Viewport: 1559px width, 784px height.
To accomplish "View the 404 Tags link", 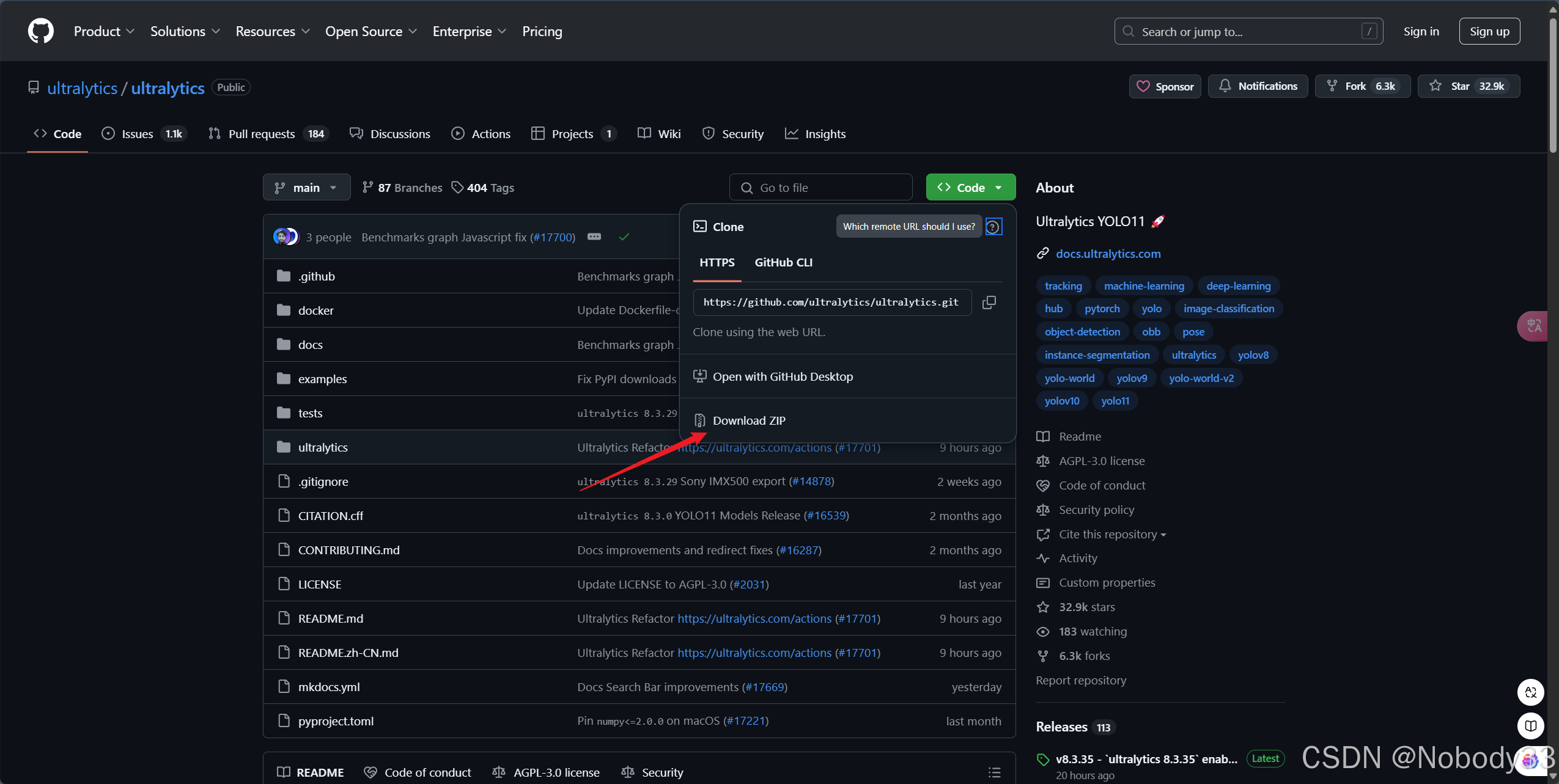I will [483, 188].
